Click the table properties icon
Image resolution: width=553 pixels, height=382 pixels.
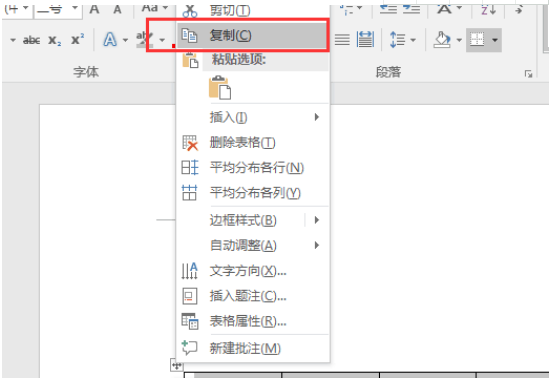click(190, 321)
